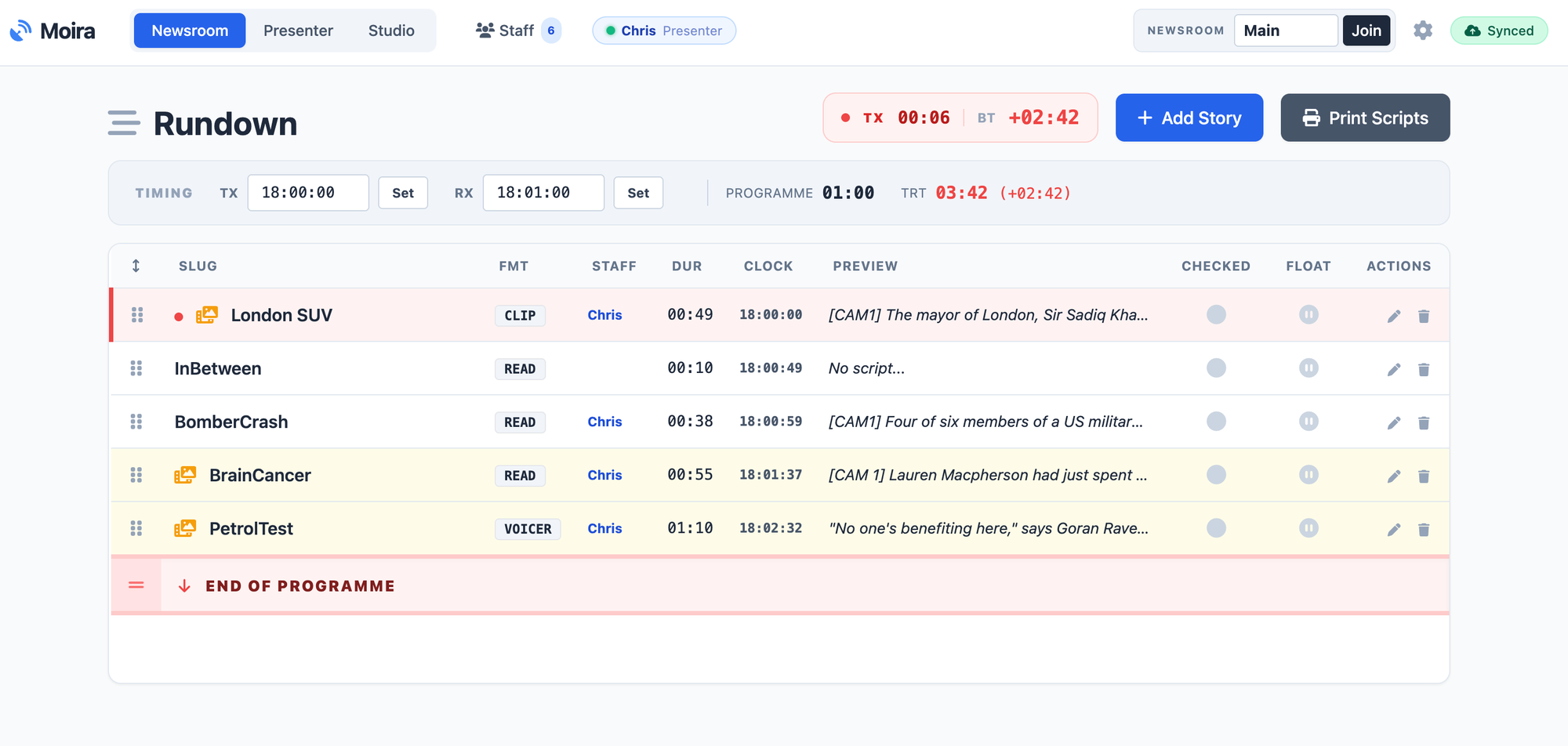The width and height of the screenshot is (1568, 746).
Task: Click the Print Scripts button
Action: pos(1365,118)
